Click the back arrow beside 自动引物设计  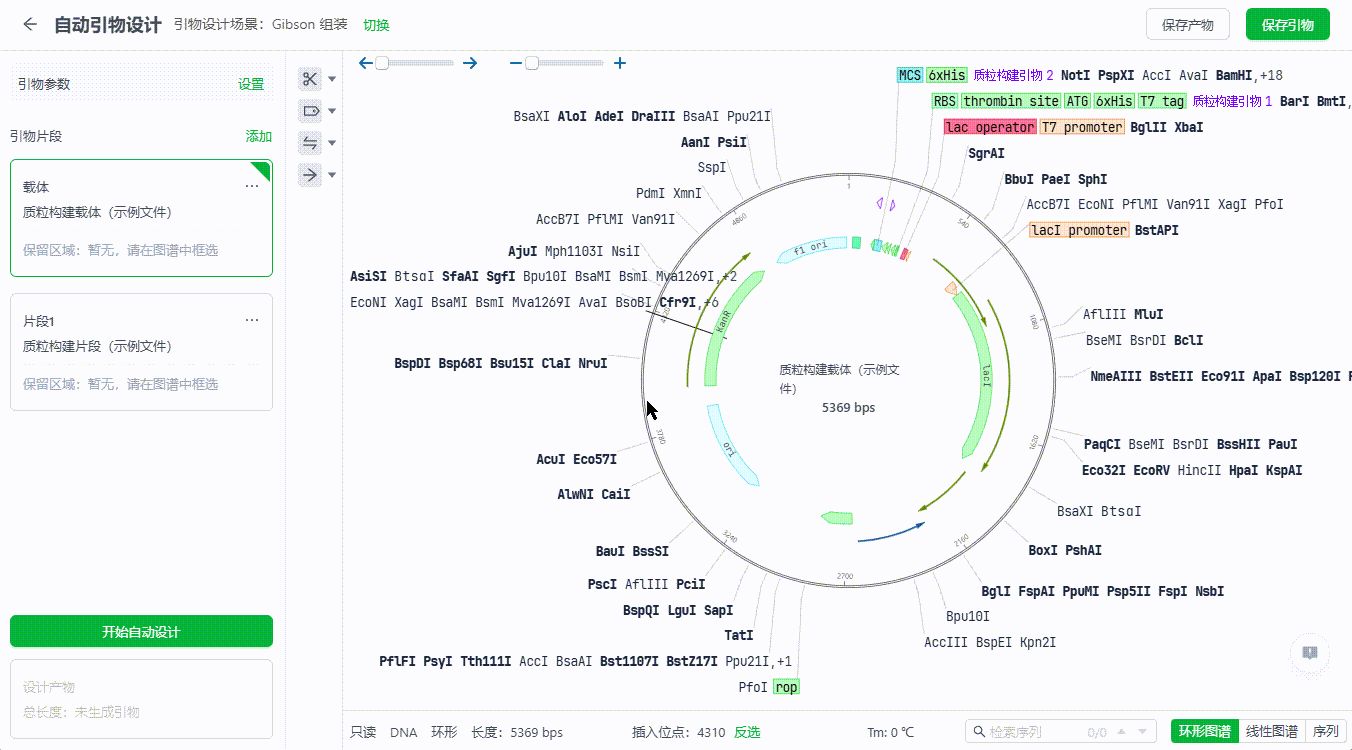30,25
